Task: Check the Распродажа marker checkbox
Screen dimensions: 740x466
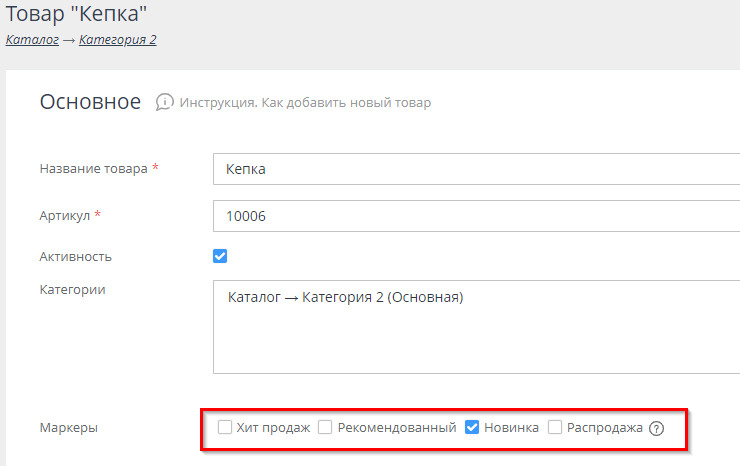Action: tap(555, 427)
